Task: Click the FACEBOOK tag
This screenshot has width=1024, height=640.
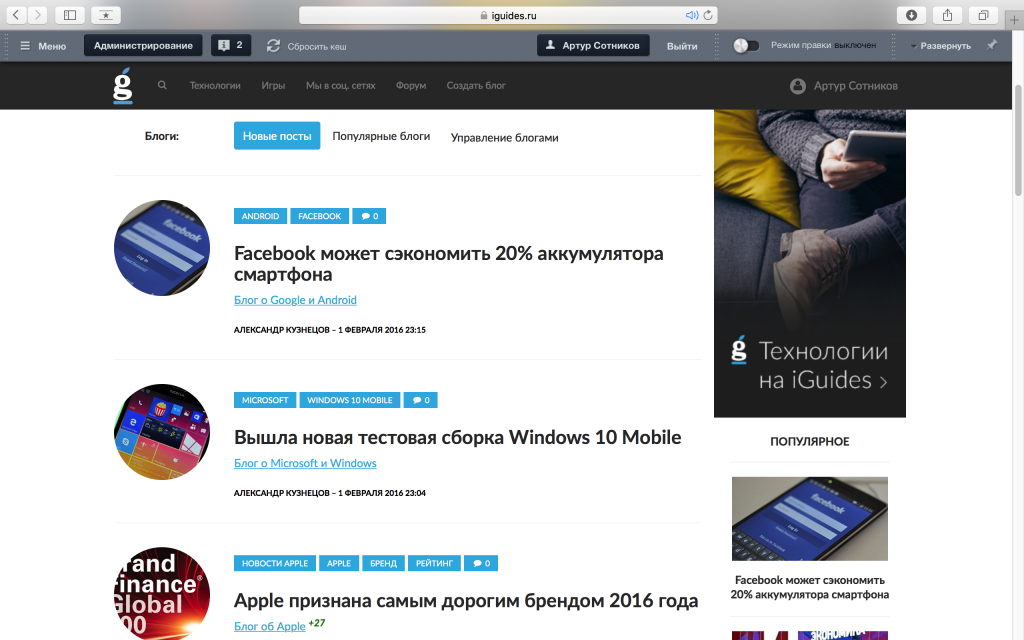Action: (319, 216)
